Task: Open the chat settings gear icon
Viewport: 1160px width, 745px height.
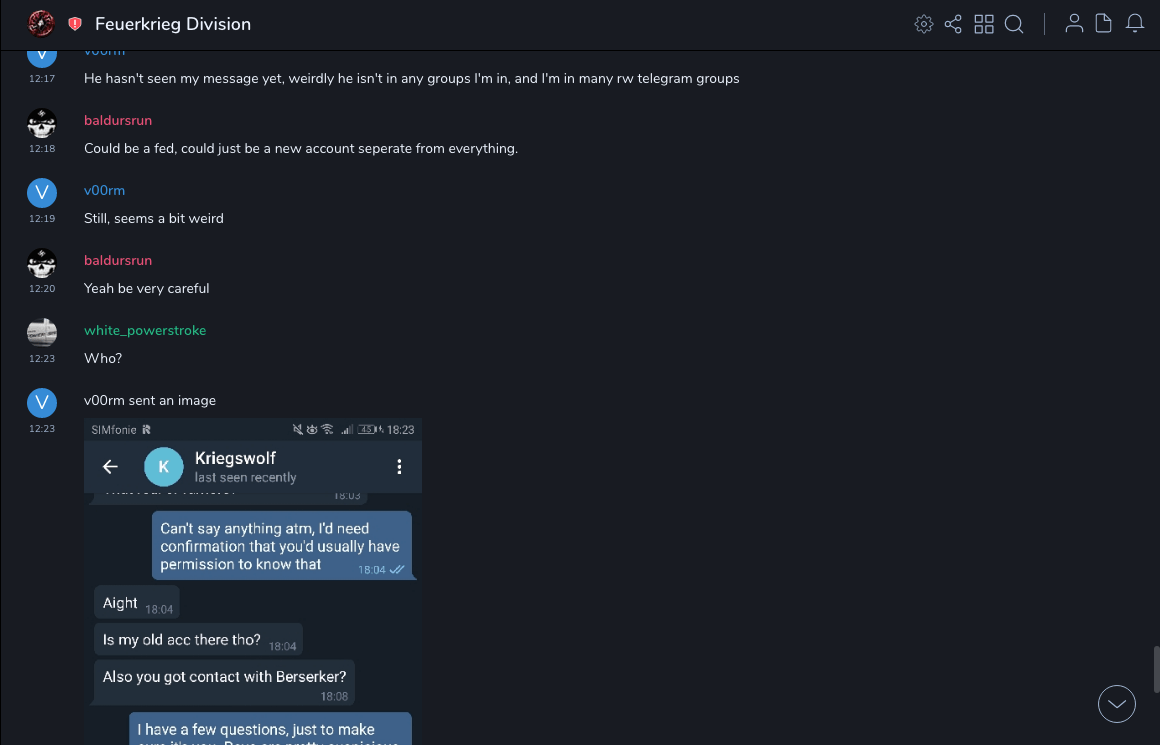Action: coord(924,24)
